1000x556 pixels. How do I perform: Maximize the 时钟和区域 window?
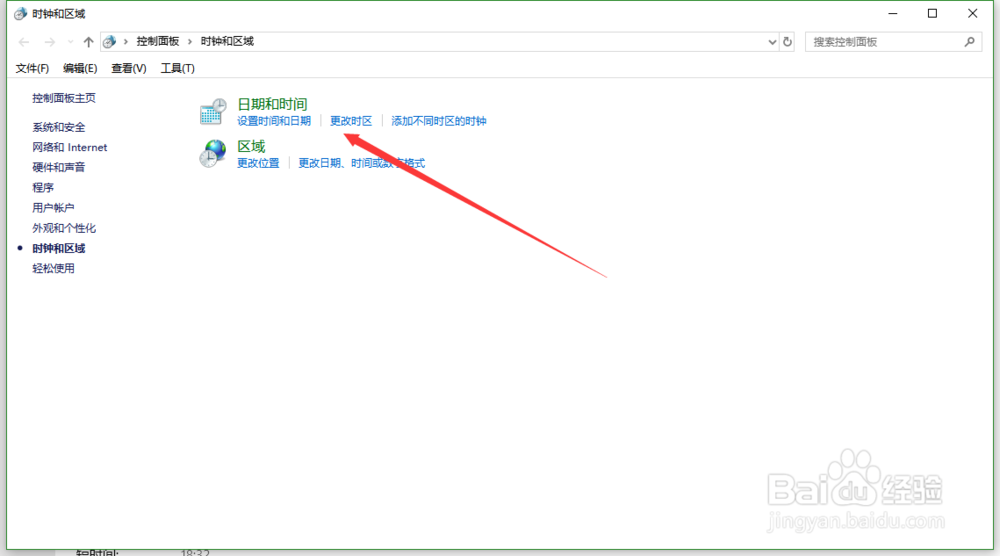pyautogui.click(x=932, y=13)
